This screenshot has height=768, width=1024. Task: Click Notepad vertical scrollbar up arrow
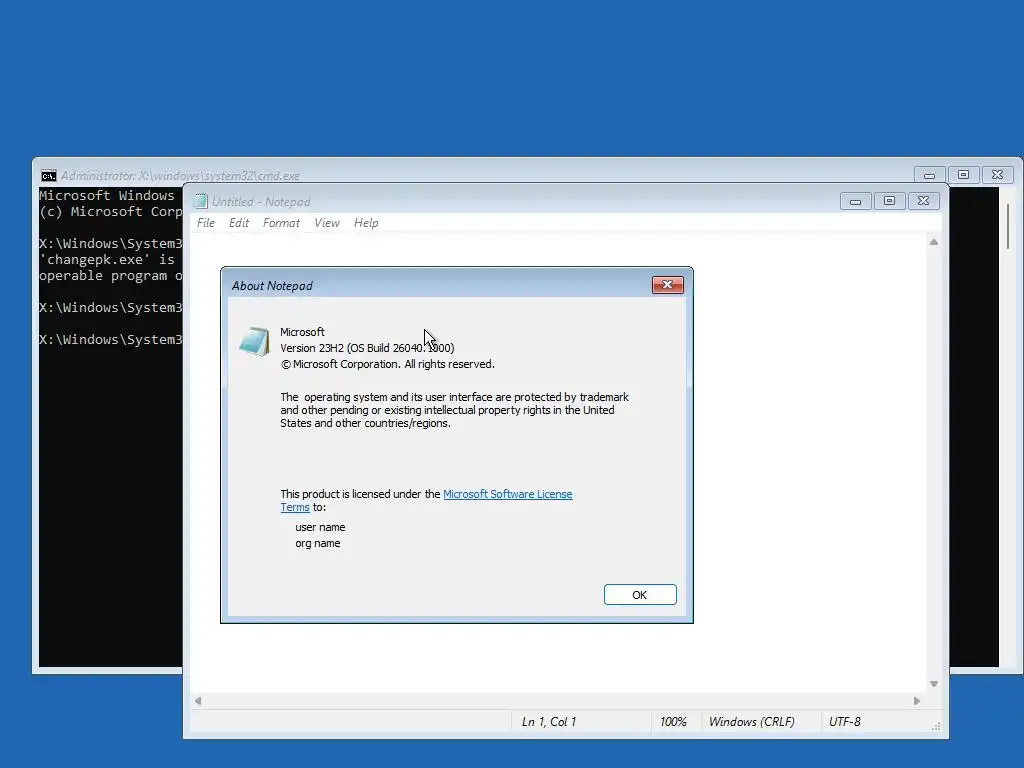click(x=934, y=242)
